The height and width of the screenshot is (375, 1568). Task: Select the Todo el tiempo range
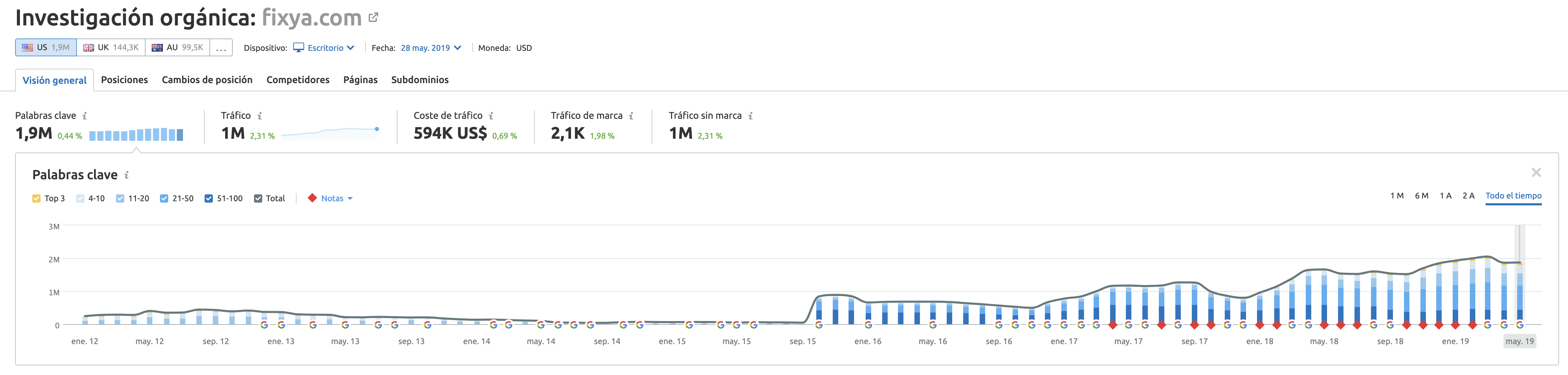tap(1513, 195)
